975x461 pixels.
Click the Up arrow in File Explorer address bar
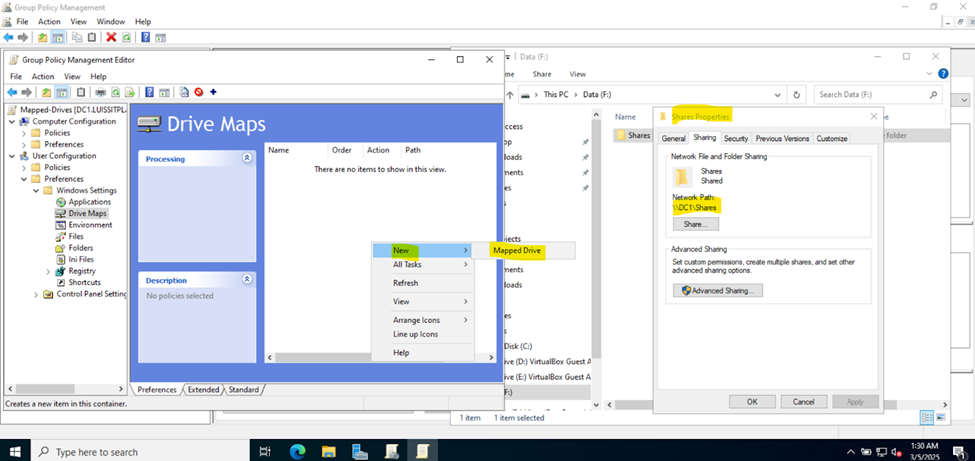[511, 95]
